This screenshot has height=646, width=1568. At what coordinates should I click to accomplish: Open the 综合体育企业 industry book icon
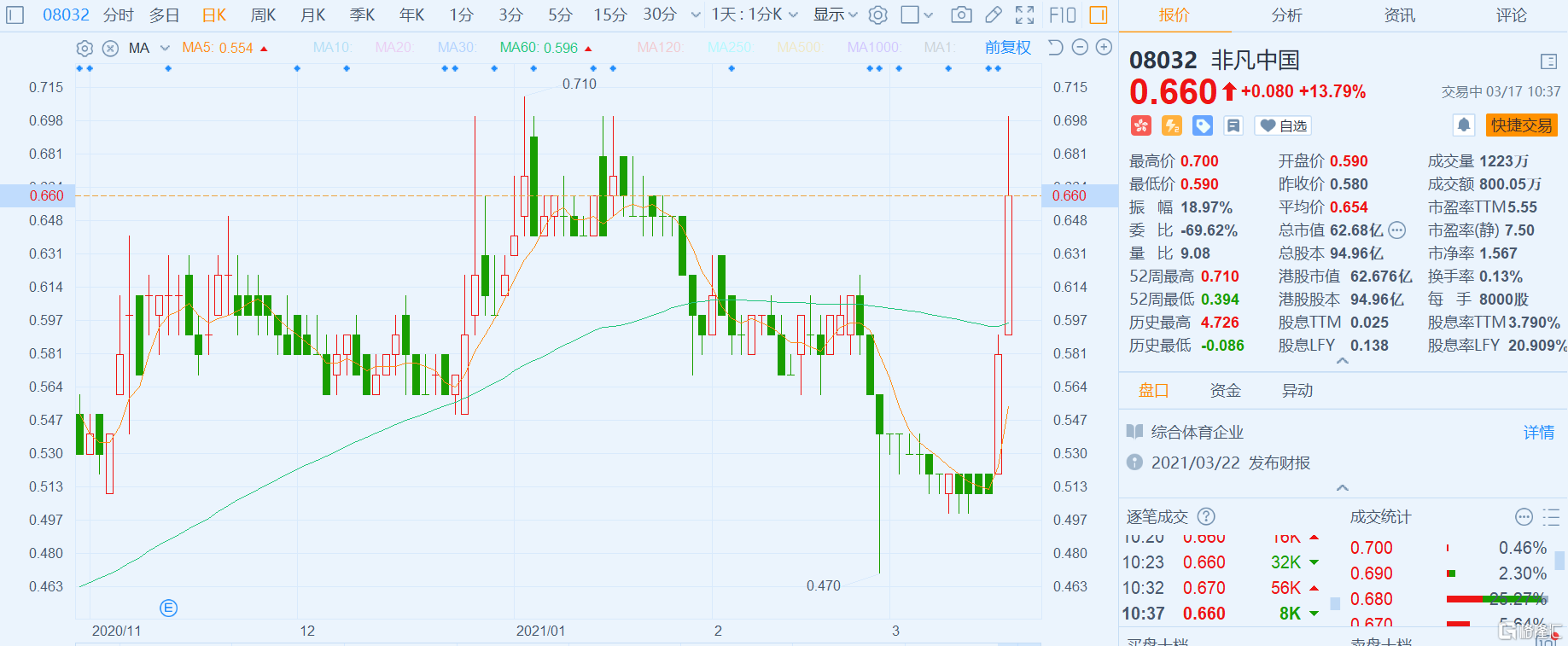click(1134, 432)
